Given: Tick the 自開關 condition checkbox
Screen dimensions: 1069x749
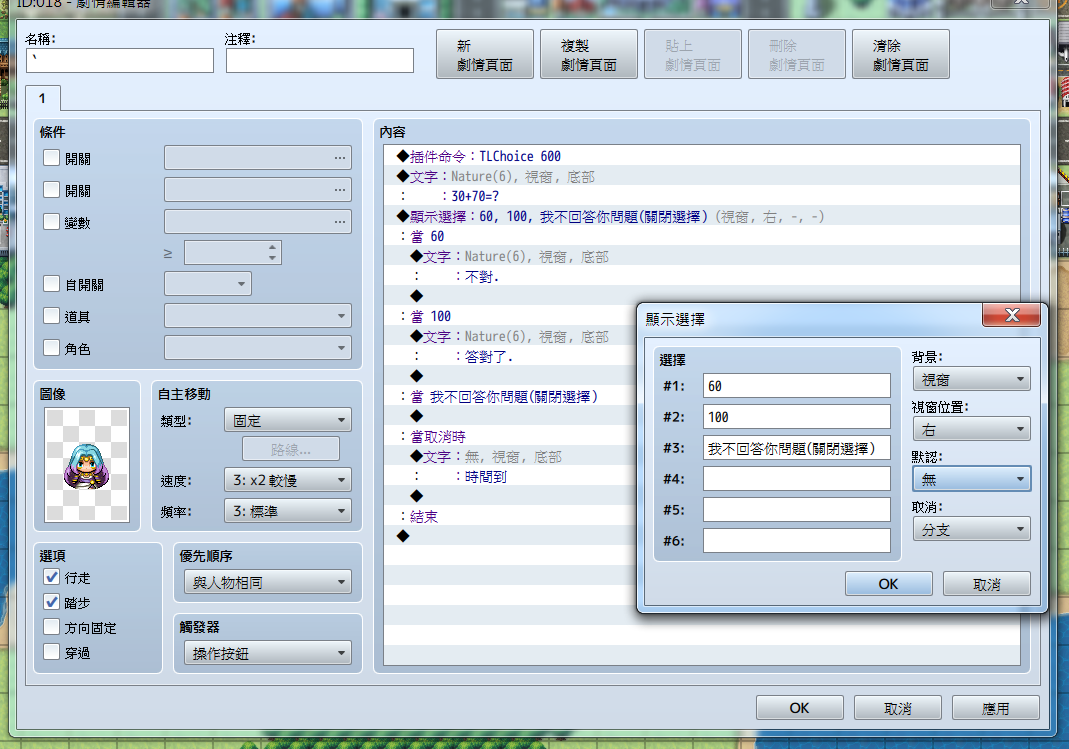Looking at the screenshot, I should tap(51, 284).
